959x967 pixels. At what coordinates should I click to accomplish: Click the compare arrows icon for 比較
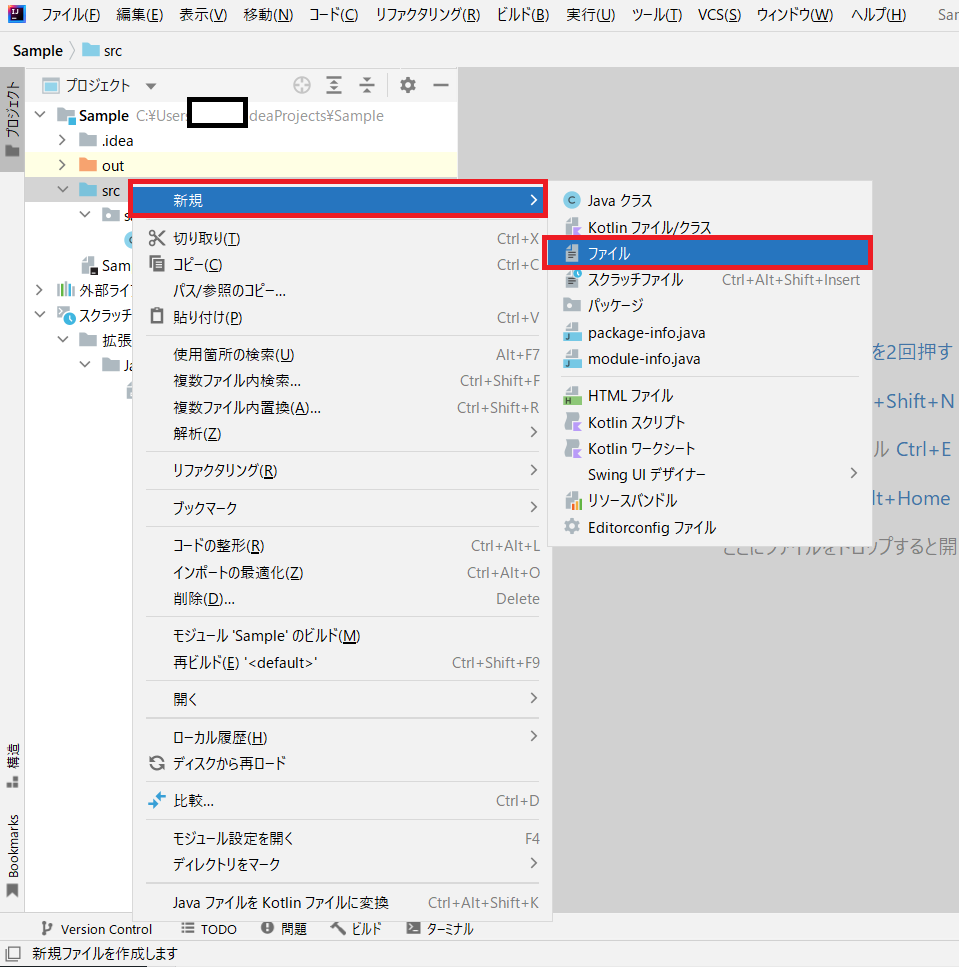[157, 800]
